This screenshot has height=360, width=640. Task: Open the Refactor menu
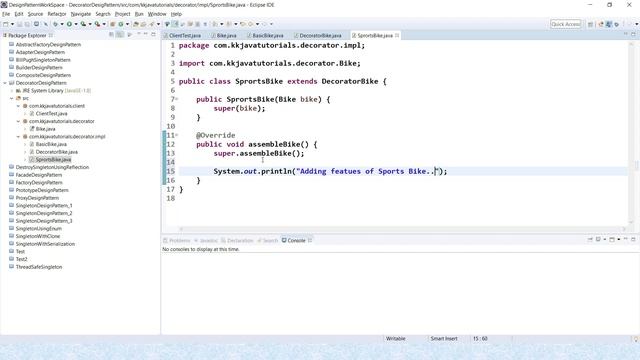[57, 14]
